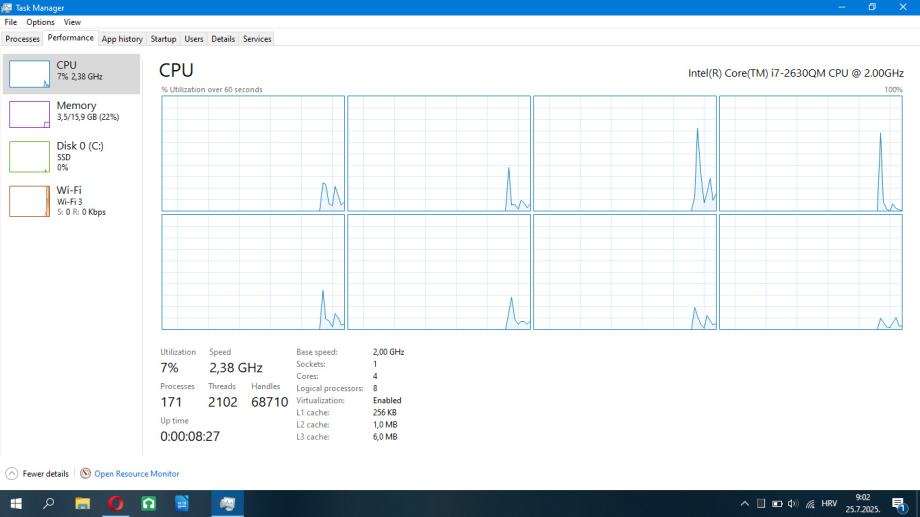Screen dimensions: 920x517
Task: Click the L3 cache value 6,0 MB
Action: (x=385, y=437)
